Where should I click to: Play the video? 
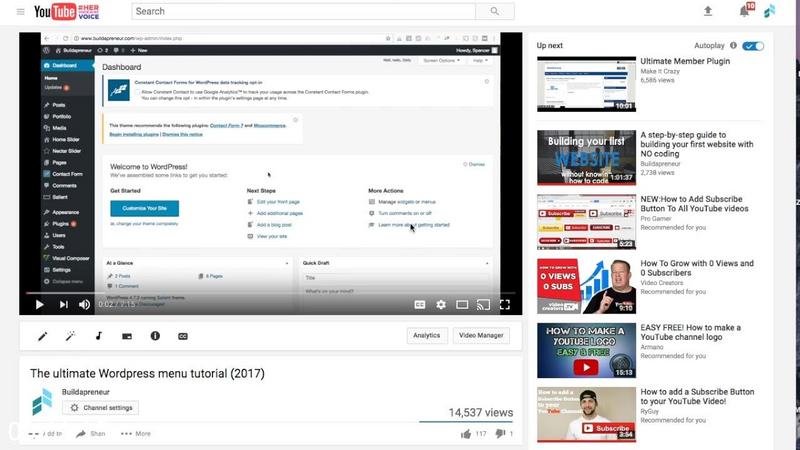[x=39, y=305]
